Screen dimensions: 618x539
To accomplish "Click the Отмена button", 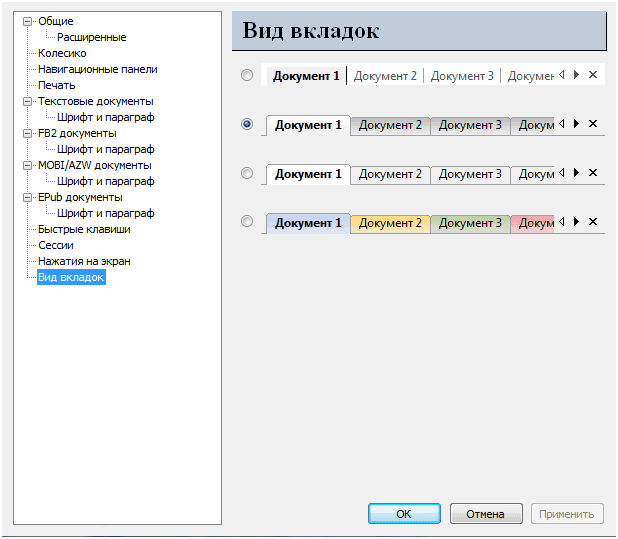I will (486, 513).
